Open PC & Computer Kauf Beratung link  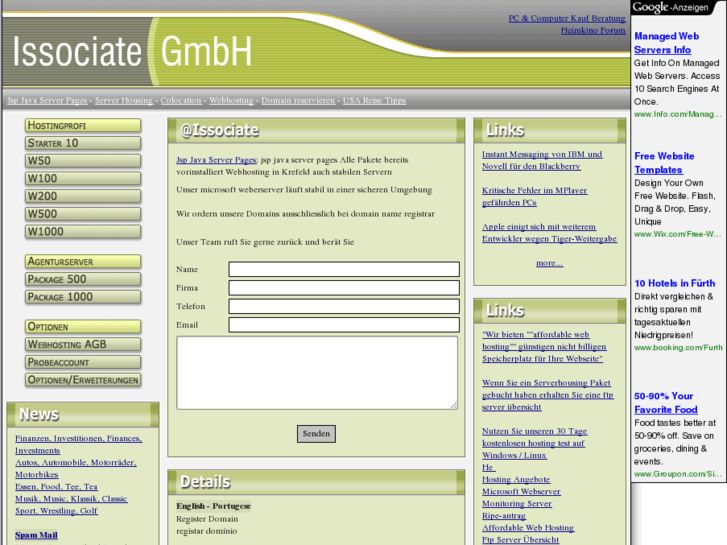[567, 18]
